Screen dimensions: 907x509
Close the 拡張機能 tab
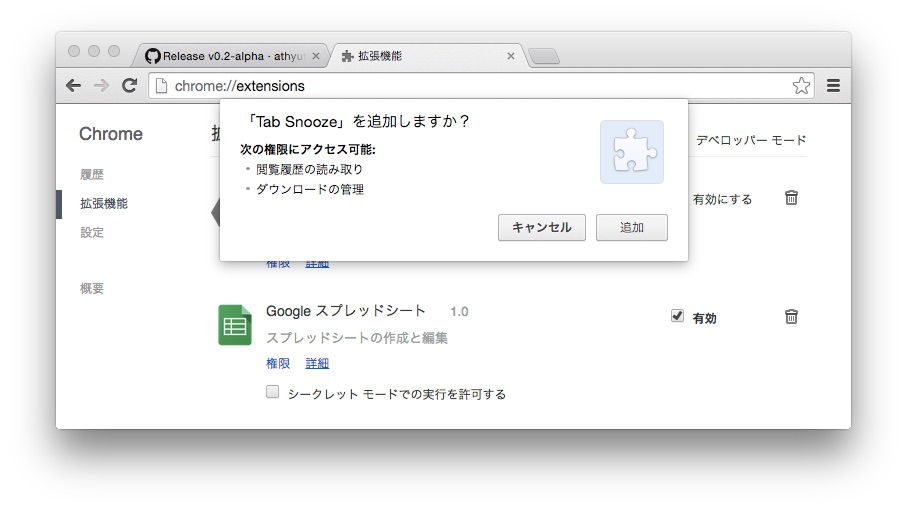(x=511, y=56)
